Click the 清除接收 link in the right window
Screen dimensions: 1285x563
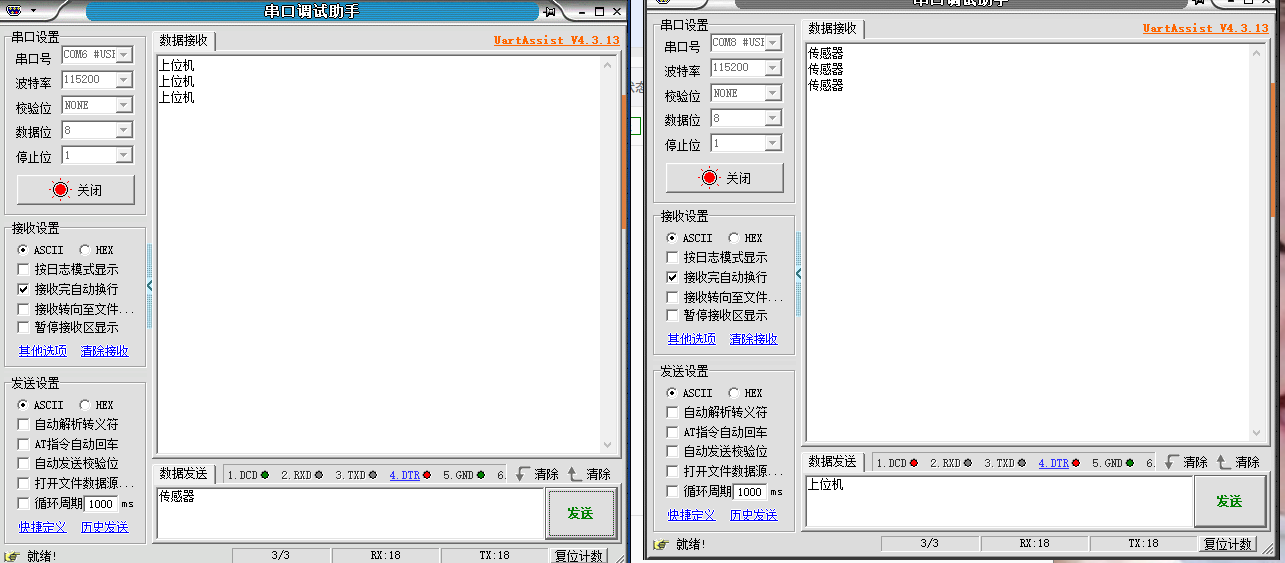click(753, 339)
